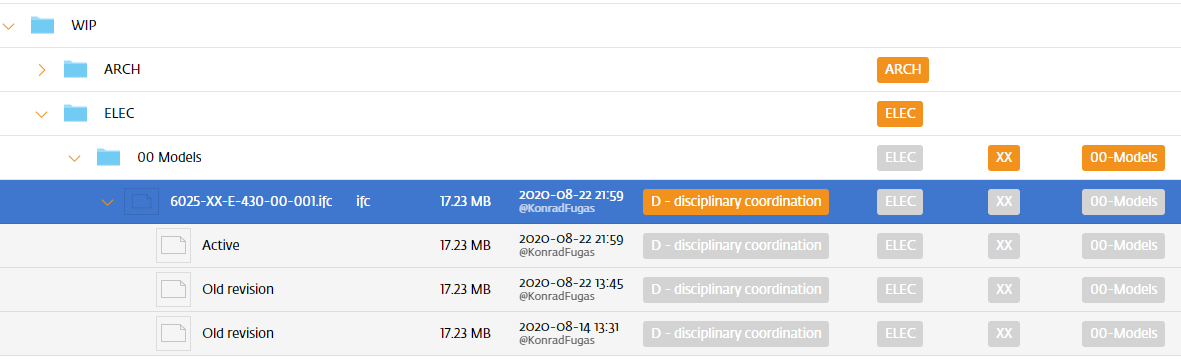Collapse the WIP folder chevron
This screenshot has width=1181, height=361.
click(8, 26)
